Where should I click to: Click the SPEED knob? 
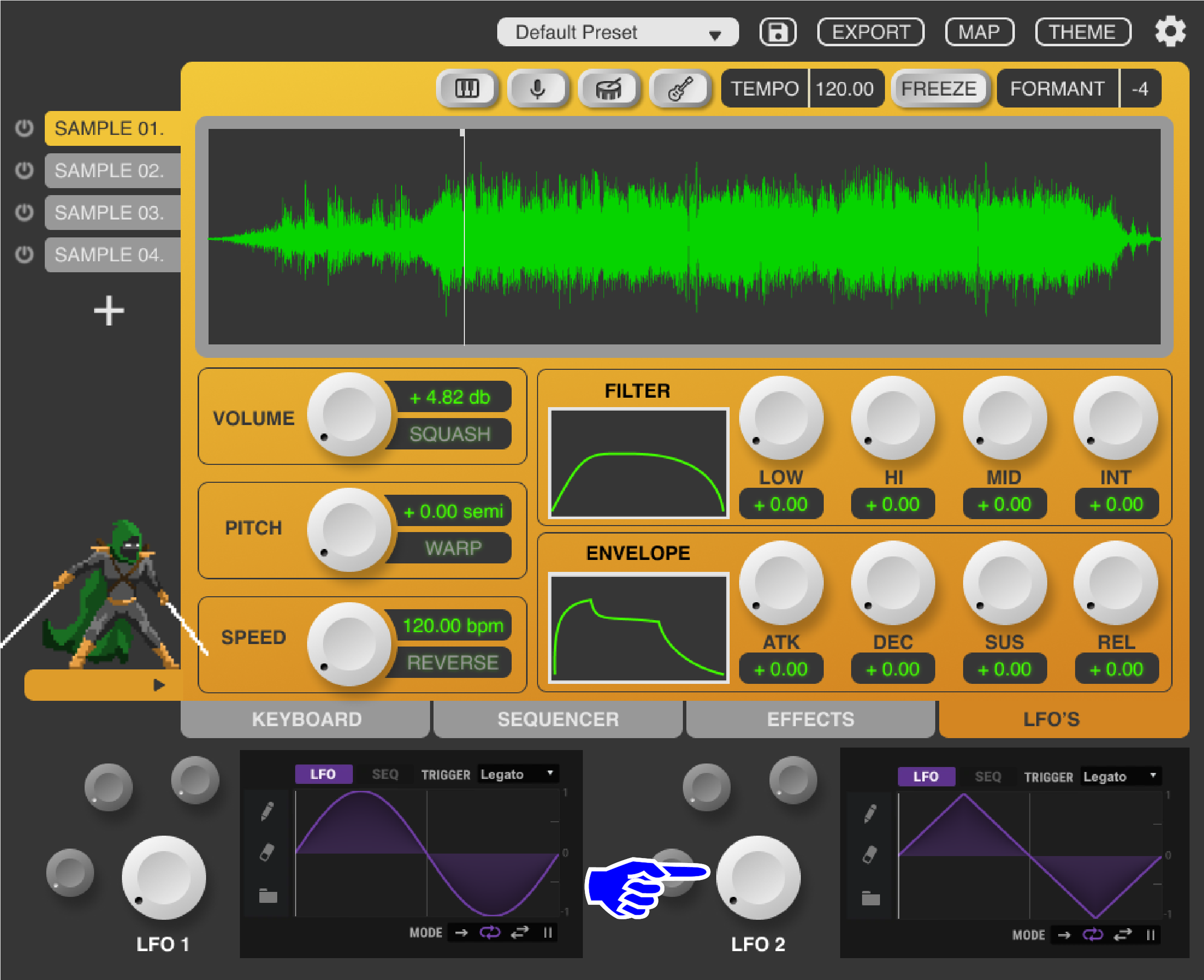tap(349, 644)
